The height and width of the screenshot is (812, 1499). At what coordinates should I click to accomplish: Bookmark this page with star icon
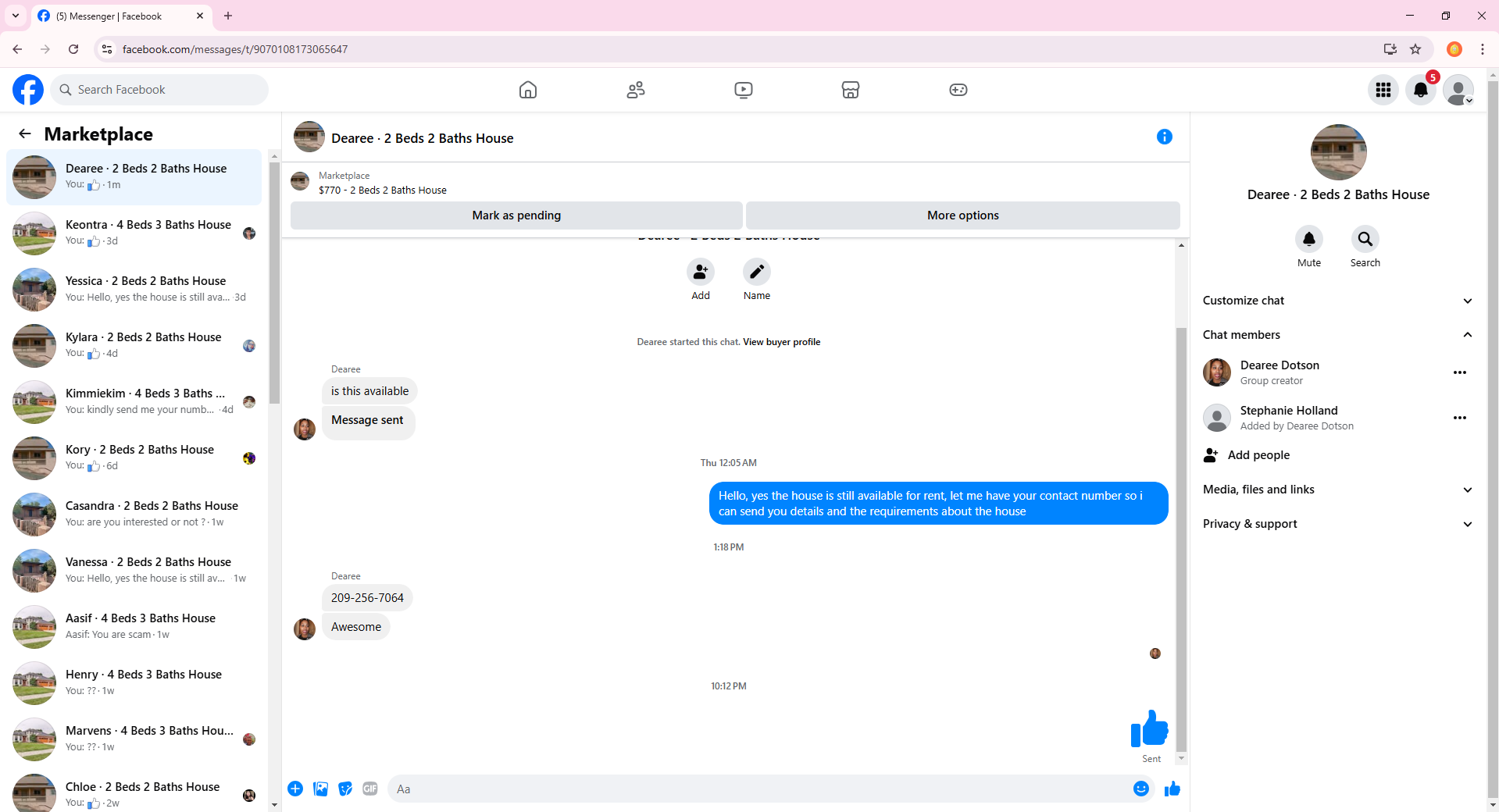click(1415, 49)
